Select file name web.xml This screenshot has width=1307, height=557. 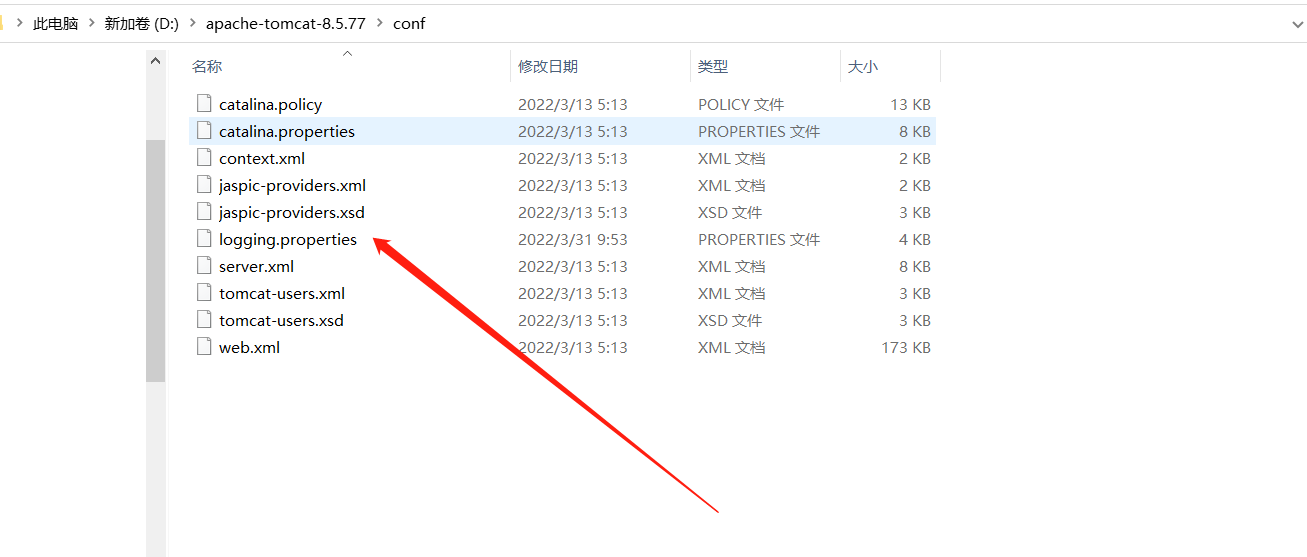tap(249, 347)
